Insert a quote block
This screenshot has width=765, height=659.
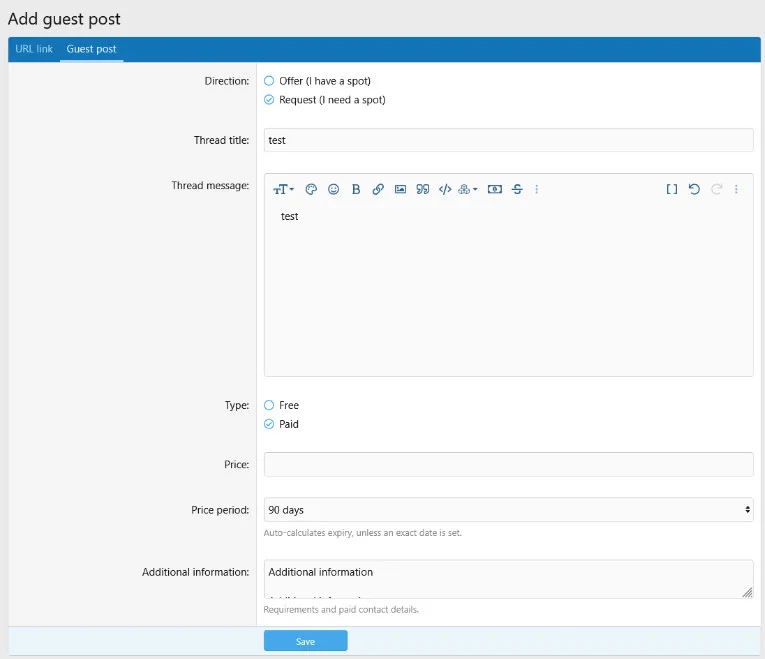coord(423,189)
